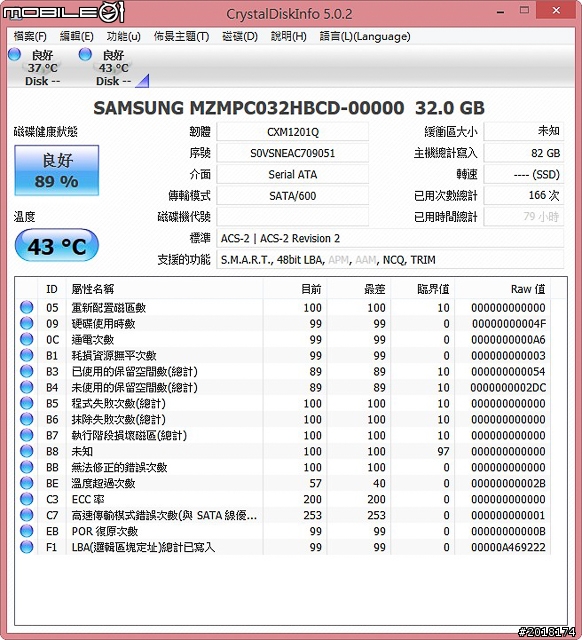This screenshot has height=640, width=582.
Task: Click the 臨界值 column header
Action: pyautogui.click(x=422, y=289)
